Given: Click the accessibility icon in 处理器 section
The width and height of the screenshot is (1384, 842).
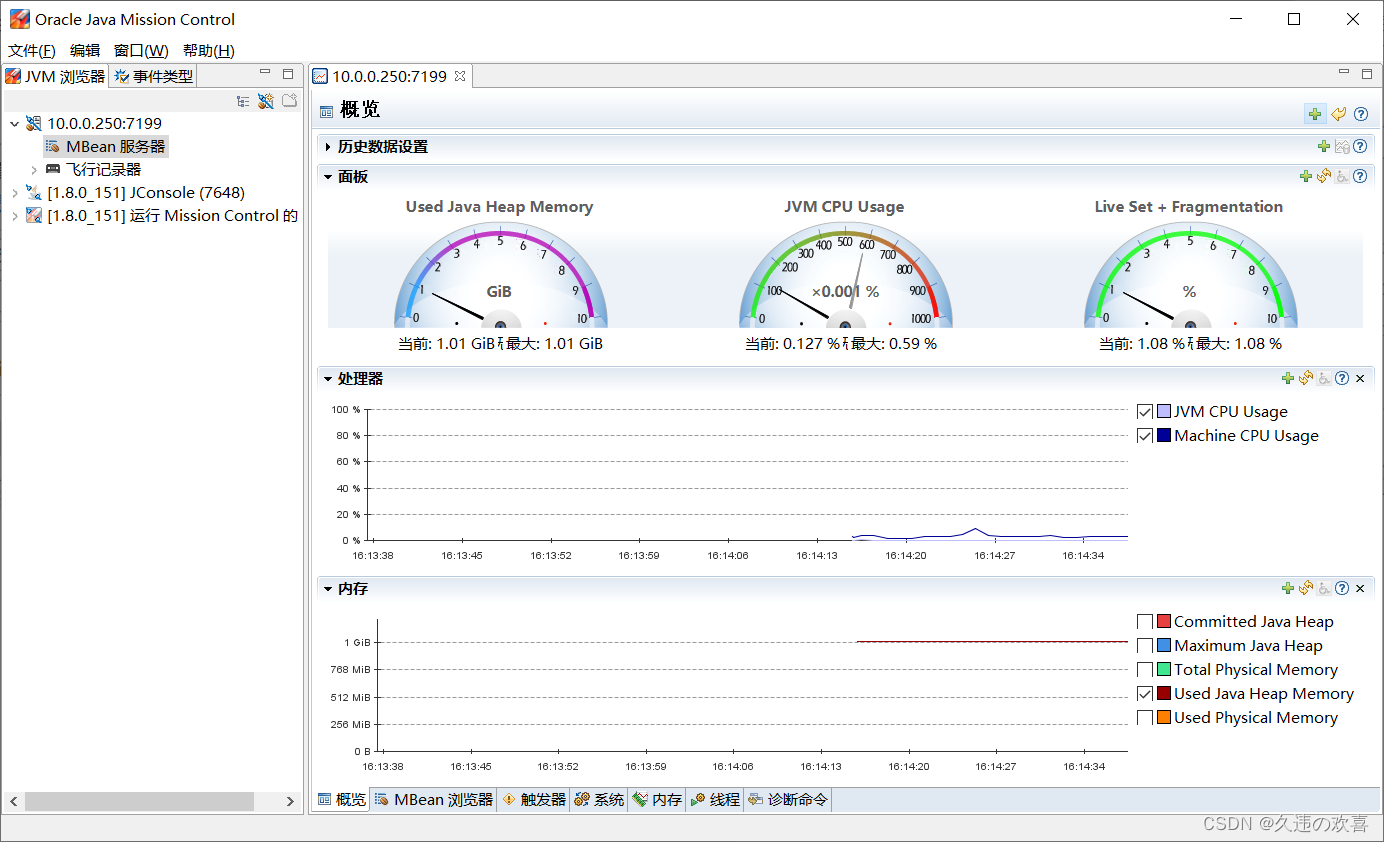Looking at the screenshot, I should coord(1324,378).
